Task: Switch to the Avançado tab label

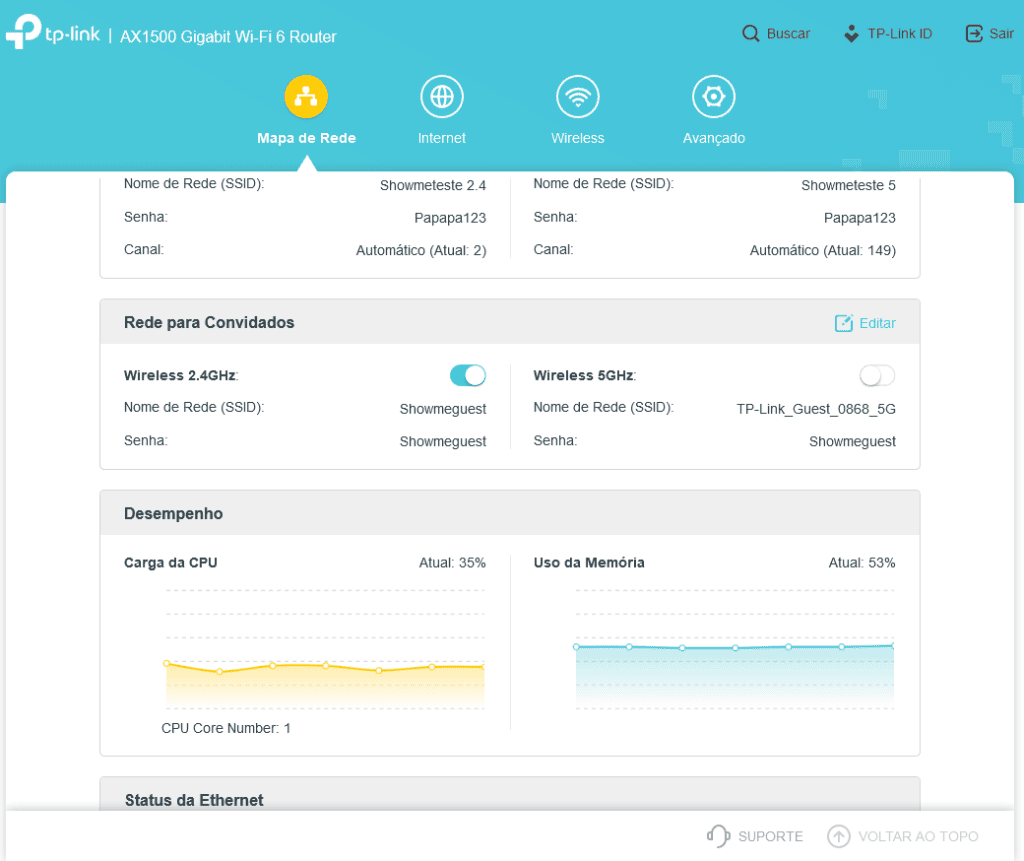Action: pos(713,138)
